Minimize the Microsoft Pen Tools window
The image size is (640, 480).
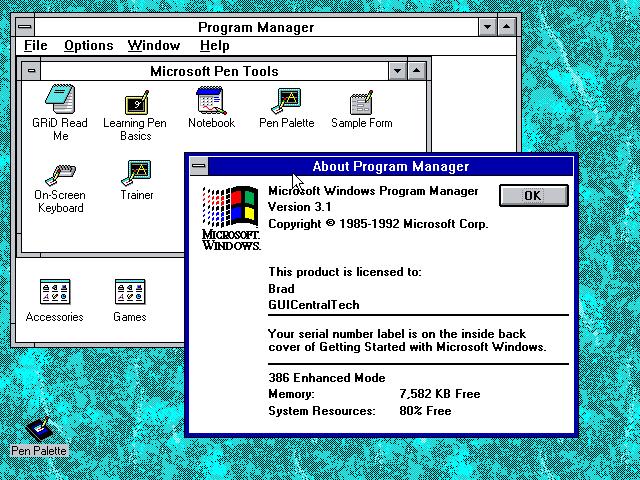coord(398,71)
